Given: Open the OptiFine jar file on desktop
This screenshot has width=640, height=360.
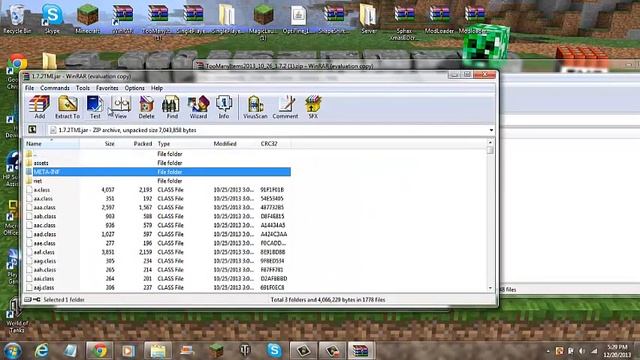Looking at the screenshot, I should (x=298, y=19).
